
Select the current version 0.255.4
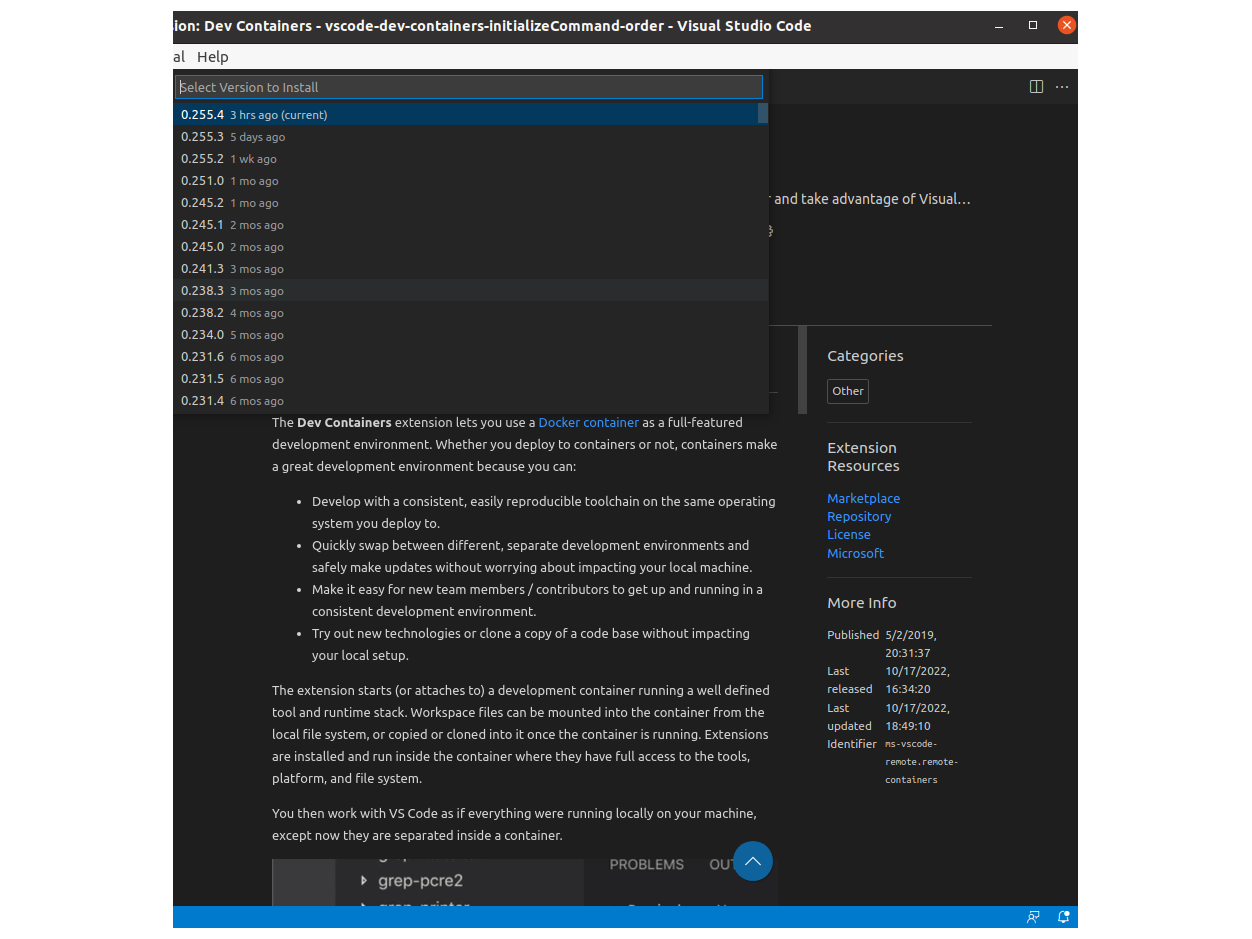point(400,114)
